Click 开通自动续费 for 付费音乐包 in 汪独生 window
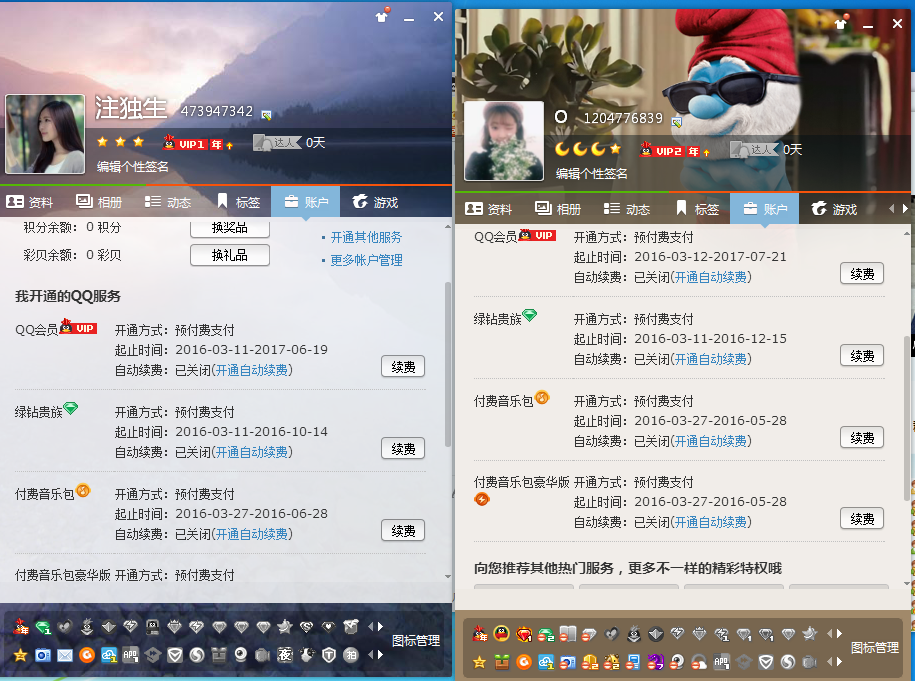 pos(252,534)
